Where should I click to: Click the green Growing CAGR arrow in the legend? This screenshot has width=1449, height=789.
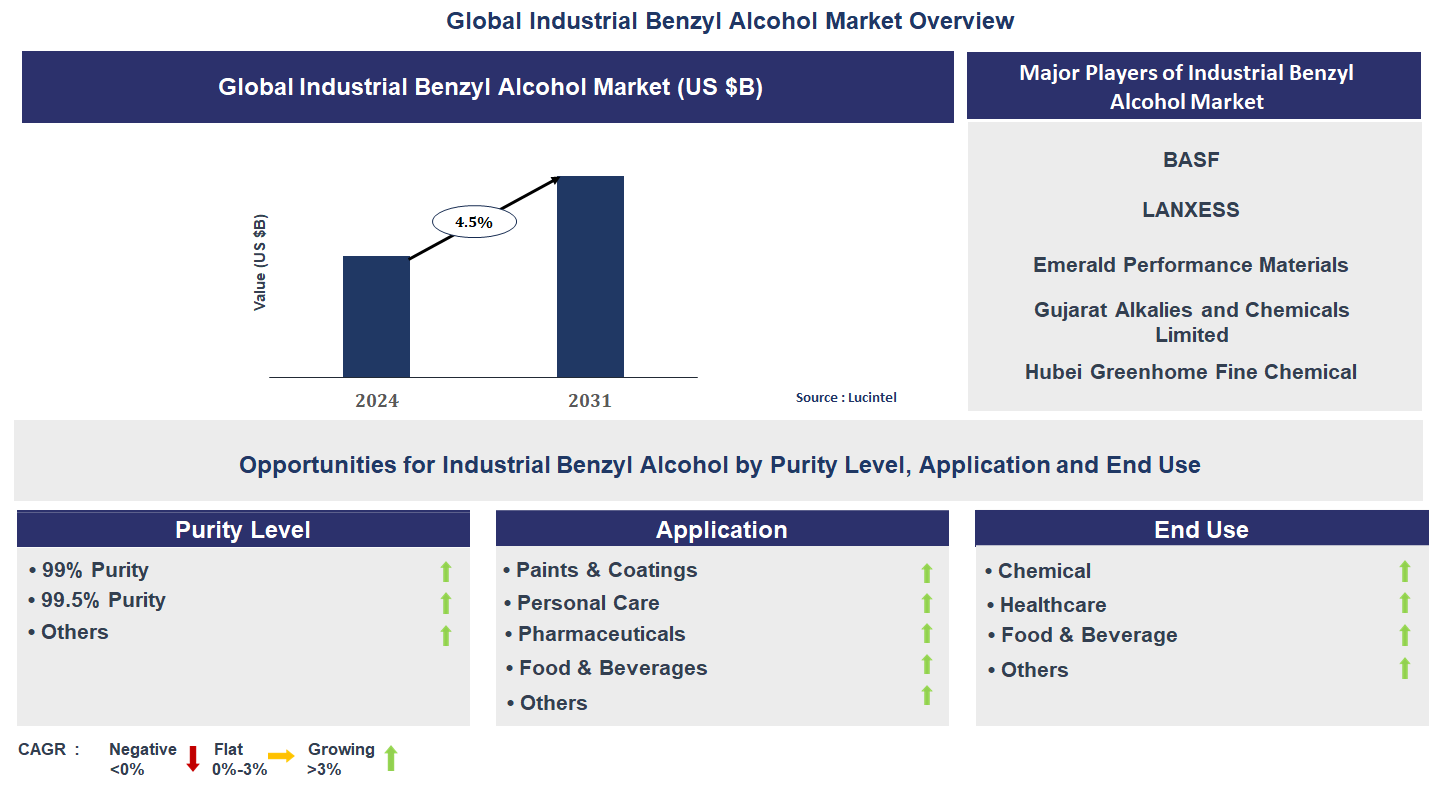click(391, 757)
